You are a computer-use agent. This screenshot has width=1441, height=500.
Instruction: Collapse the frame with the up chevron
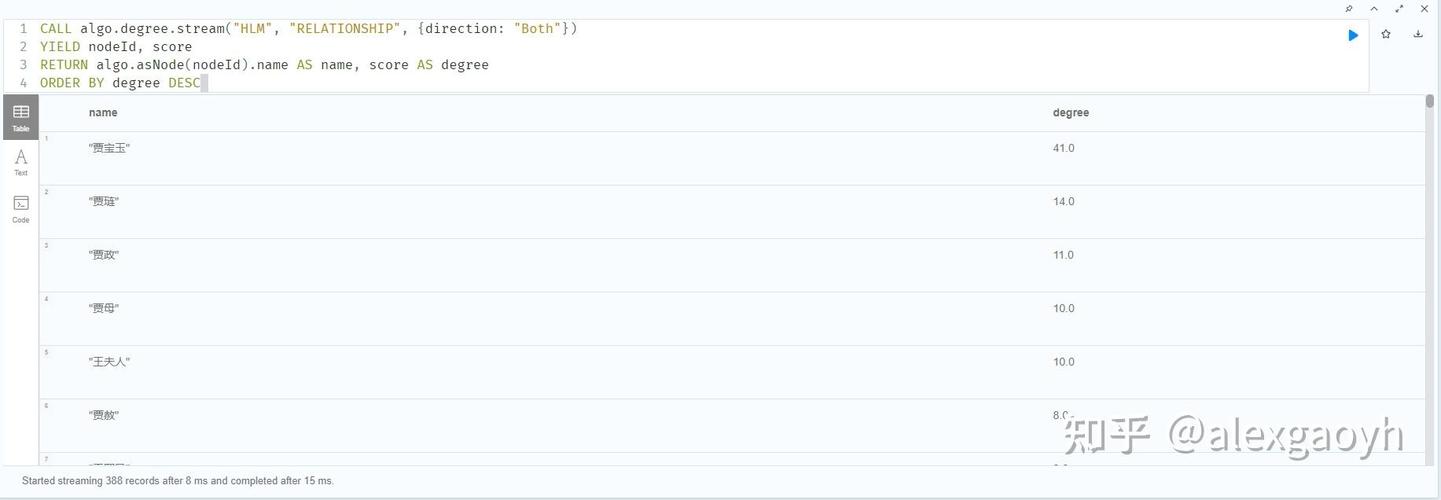point(1374,9)
